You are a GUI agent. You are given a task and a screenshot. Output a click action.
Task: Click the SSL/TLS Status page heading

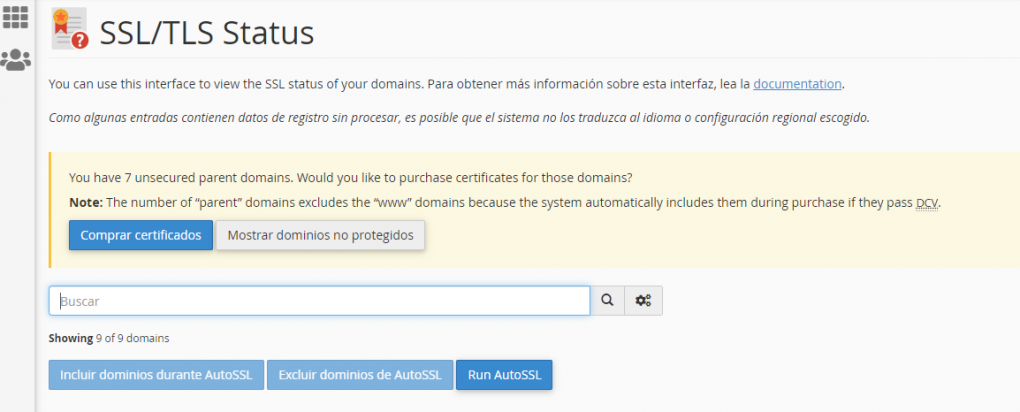pyautogui.click(x=207, y=33)
